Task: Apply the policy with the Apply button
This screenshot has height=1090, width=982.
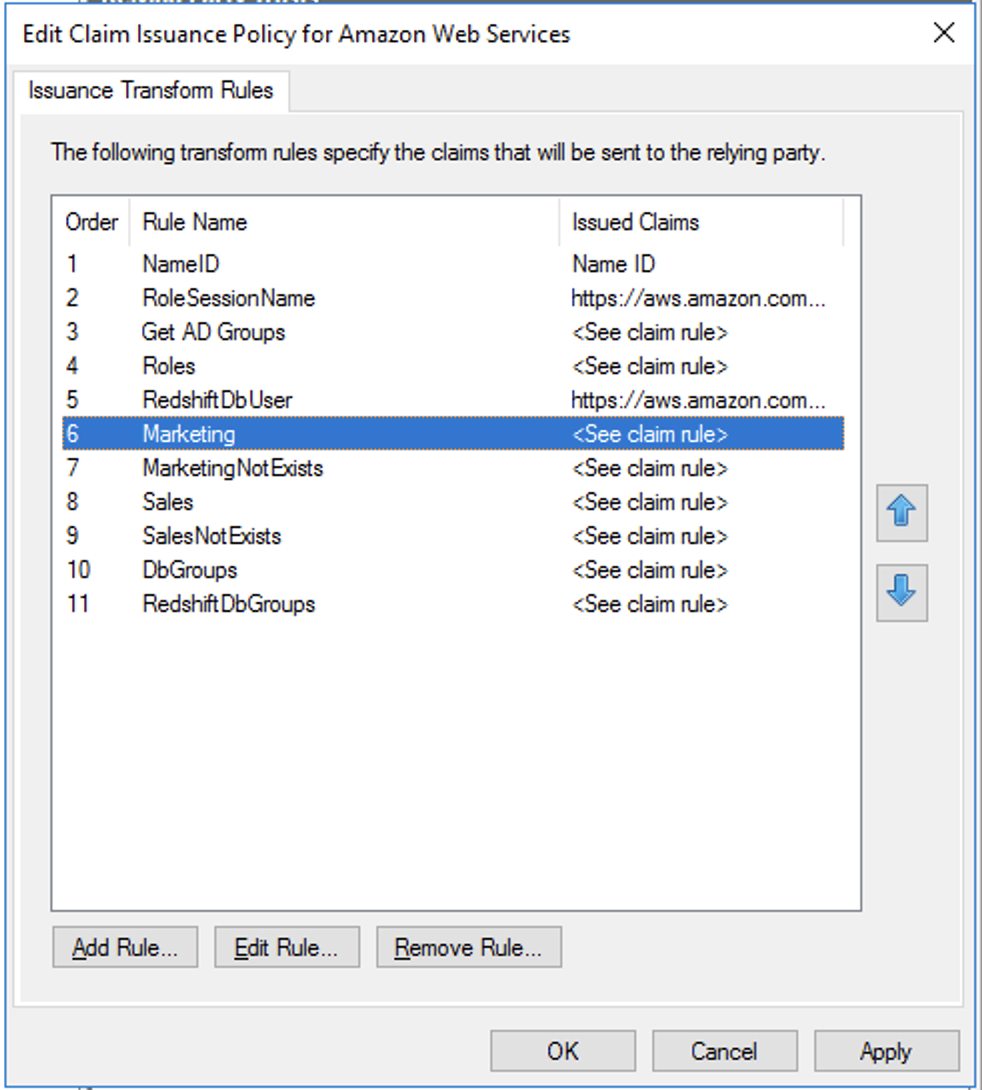Action: pyautogui.click(x=887, y=1051)
